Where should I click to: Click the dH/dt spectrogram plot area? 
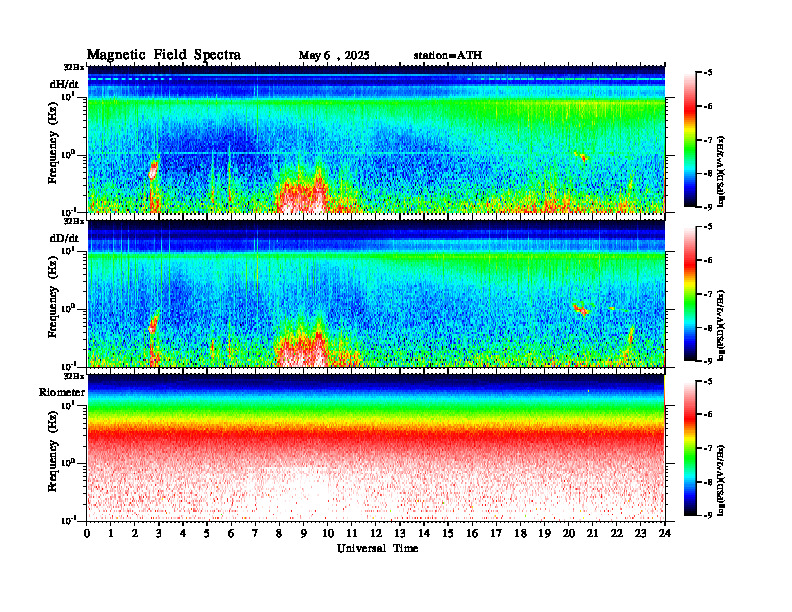pyautogui.click(x=376, y=139)
